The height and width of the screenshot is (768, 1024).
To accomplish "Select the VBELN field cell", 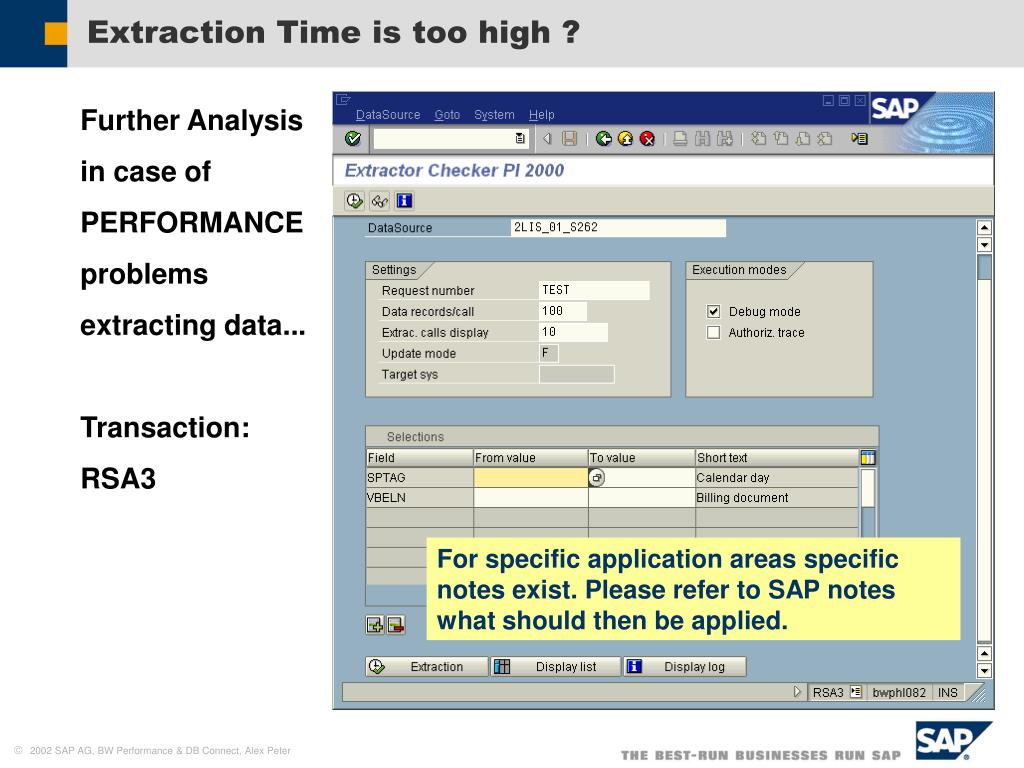I will point(419,498).
